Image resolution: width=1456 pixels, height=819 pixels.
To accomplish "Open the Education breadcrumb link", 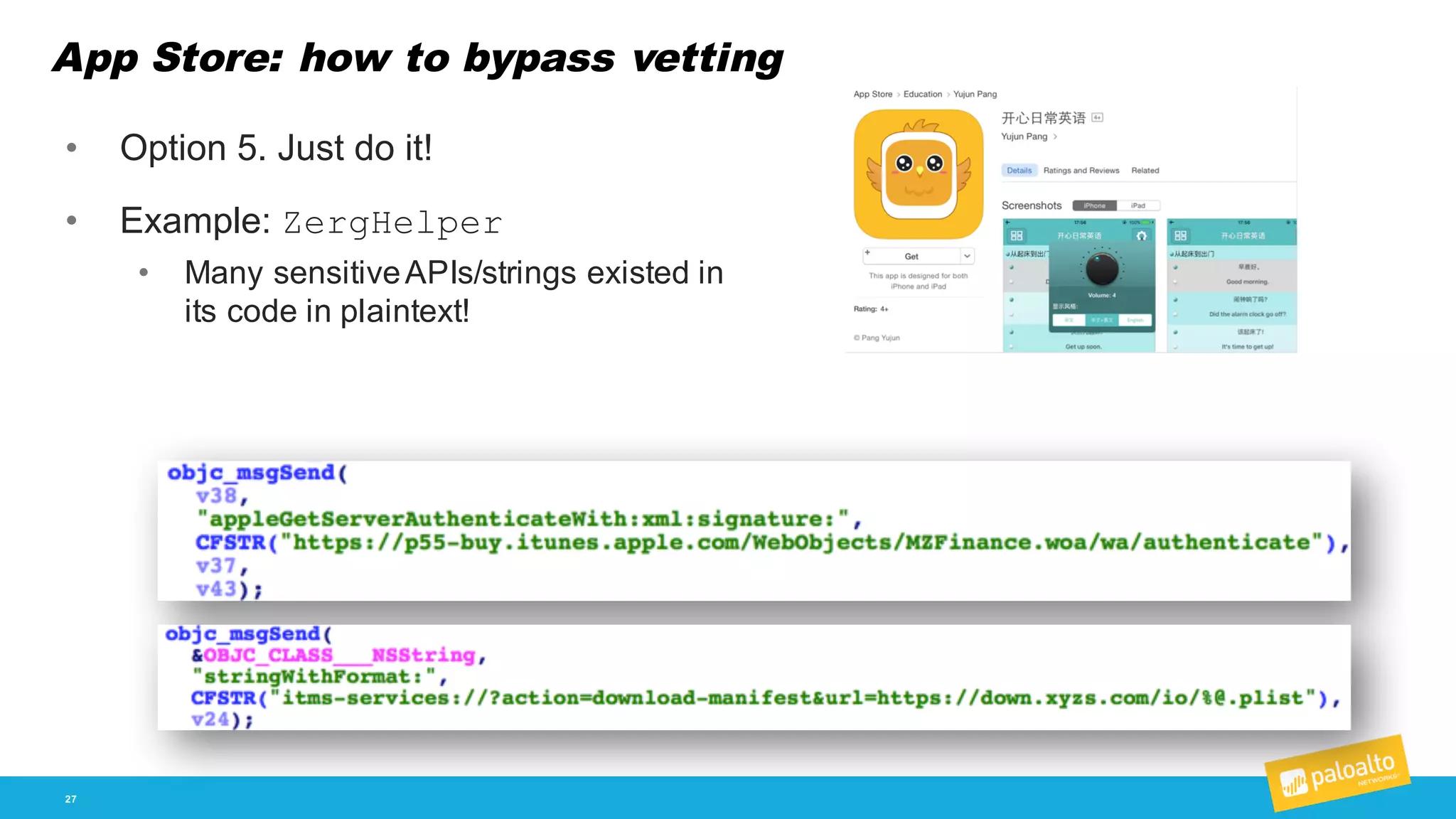I will (x=923, y=94).
